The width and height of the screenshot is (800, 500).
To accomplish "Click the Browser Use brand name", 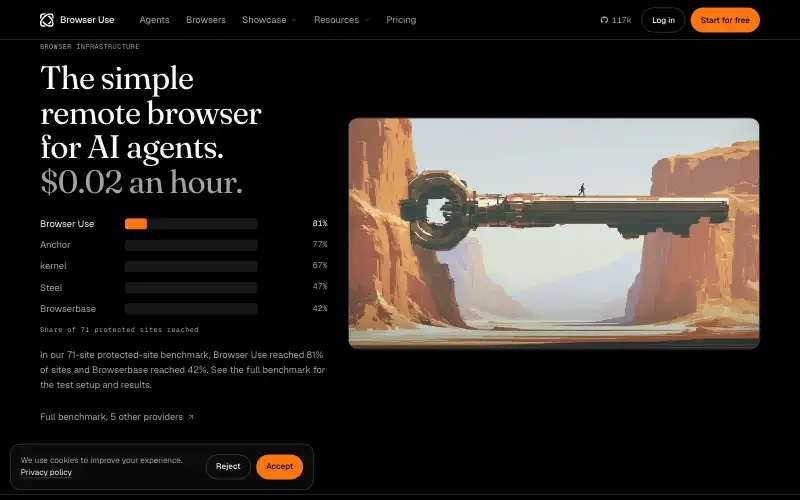I will click(x=87, y=20).
